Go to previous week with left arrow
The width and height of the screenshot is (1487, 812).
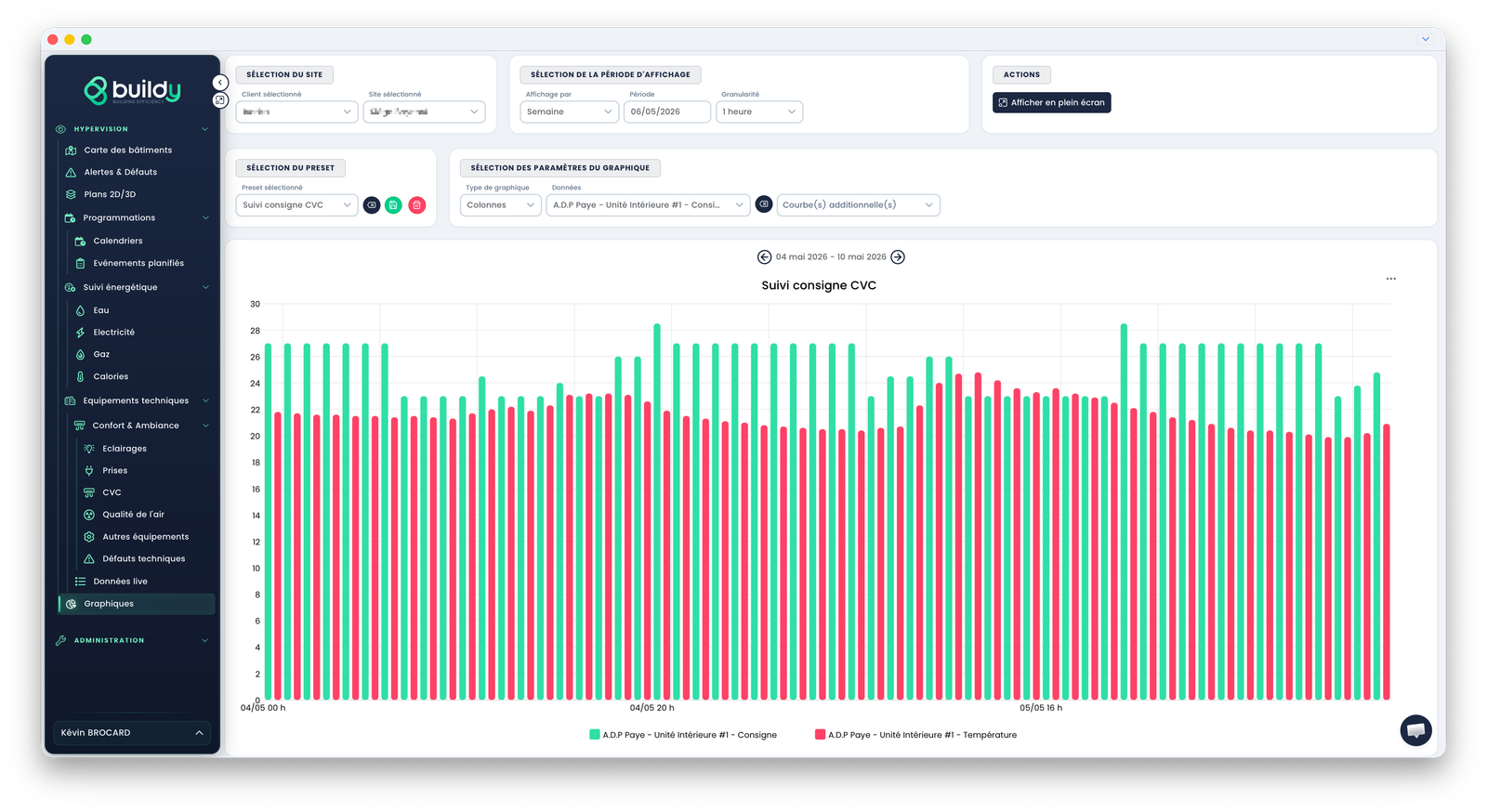click(764, 257)
